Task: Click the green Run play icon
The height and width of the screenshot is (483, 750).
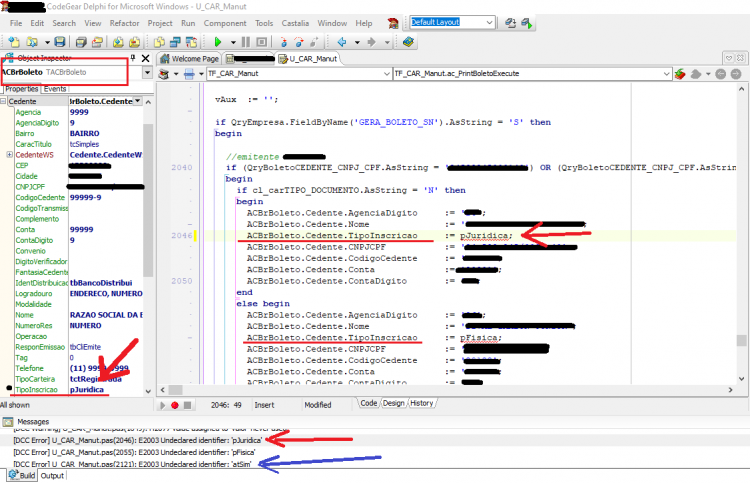Action: tap(218, 42)
